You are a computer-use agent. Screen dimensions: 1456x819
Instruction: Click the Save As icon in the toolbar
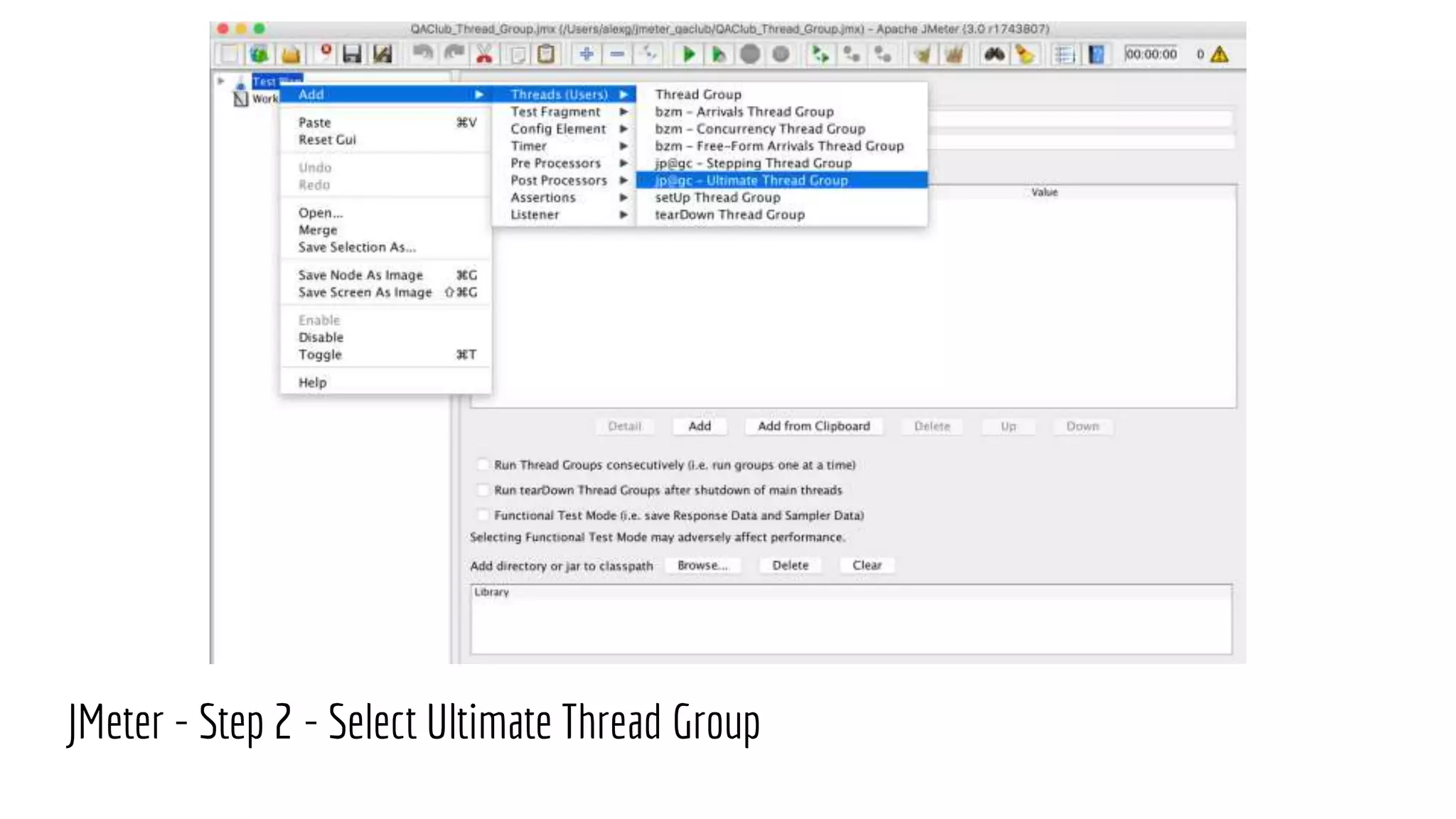pos(383,54)
